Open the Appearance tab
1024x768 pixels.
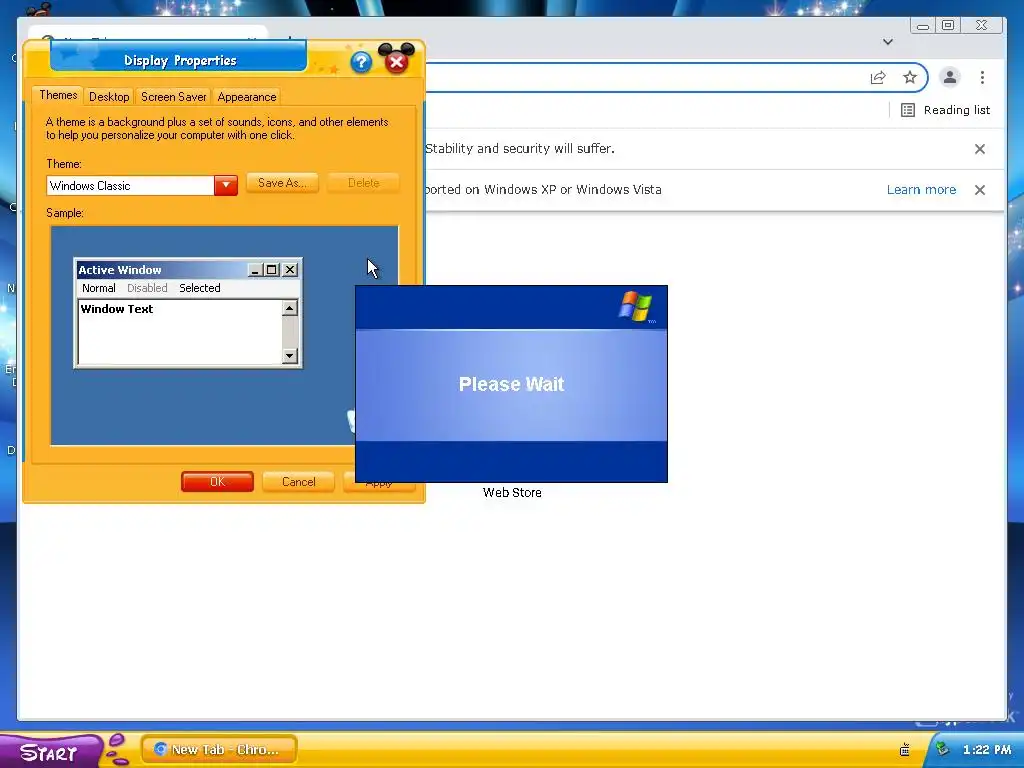point(247,97)
